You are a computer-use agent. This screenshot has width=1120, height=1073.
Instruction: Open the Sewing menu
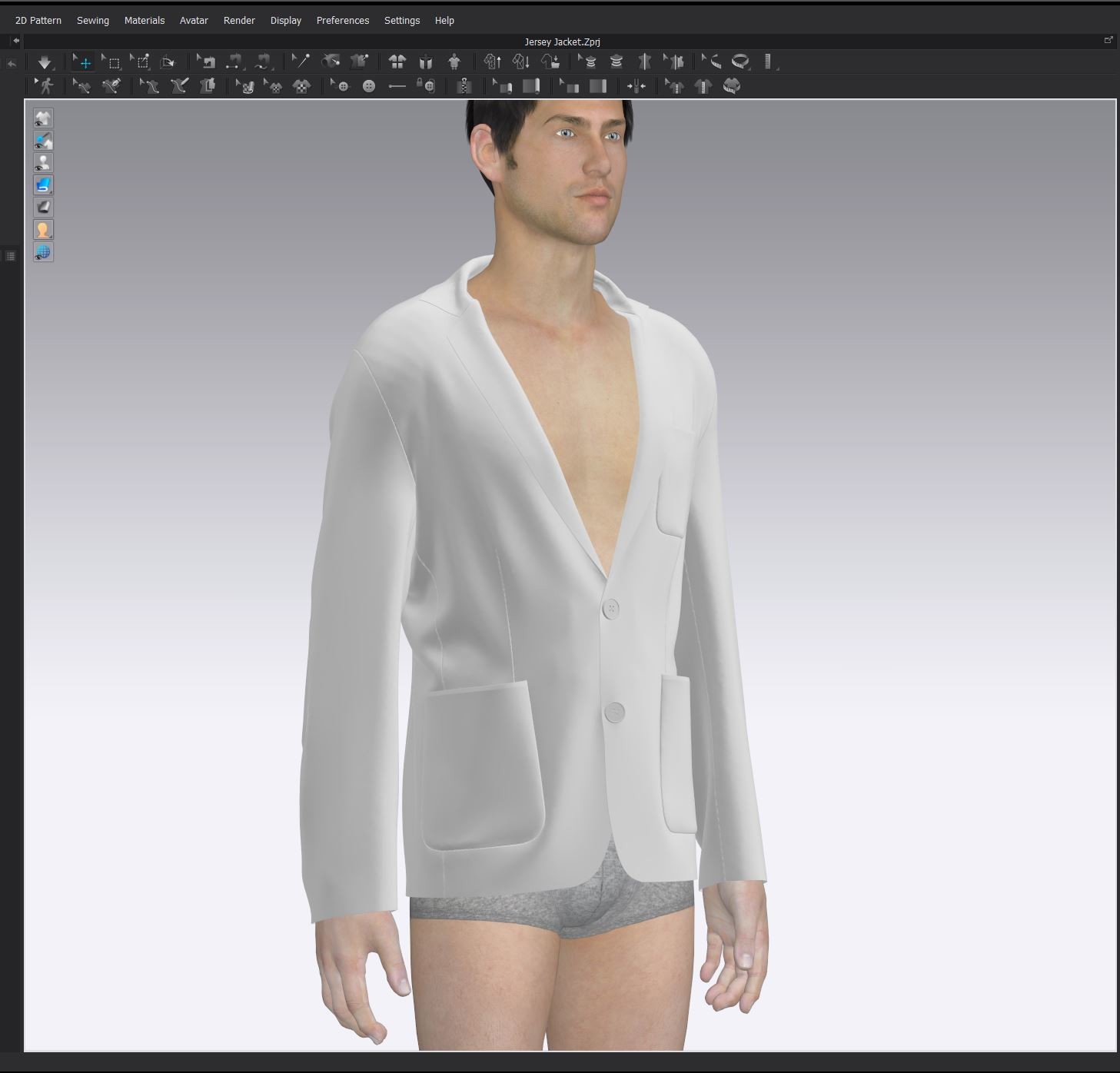(92, 20)
